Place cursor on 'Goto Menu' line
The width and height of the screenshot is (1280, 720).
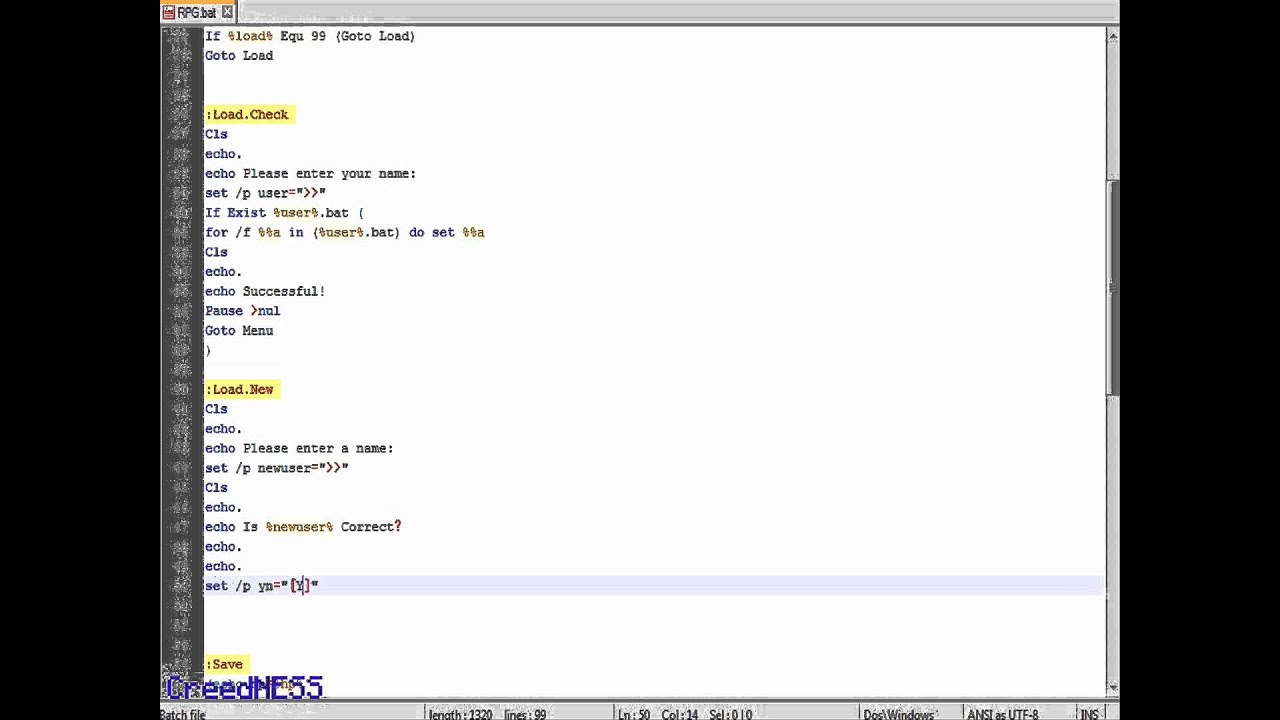pos(239,331)
